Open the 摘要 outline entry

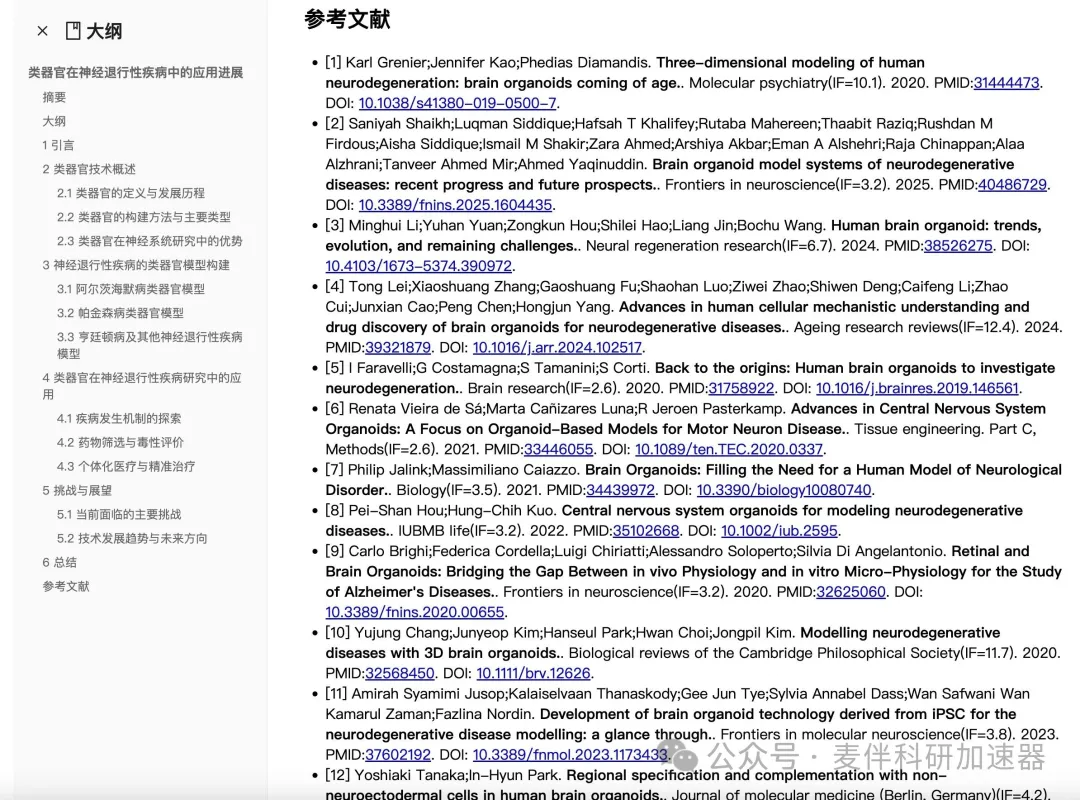click(x=54, y=97)
